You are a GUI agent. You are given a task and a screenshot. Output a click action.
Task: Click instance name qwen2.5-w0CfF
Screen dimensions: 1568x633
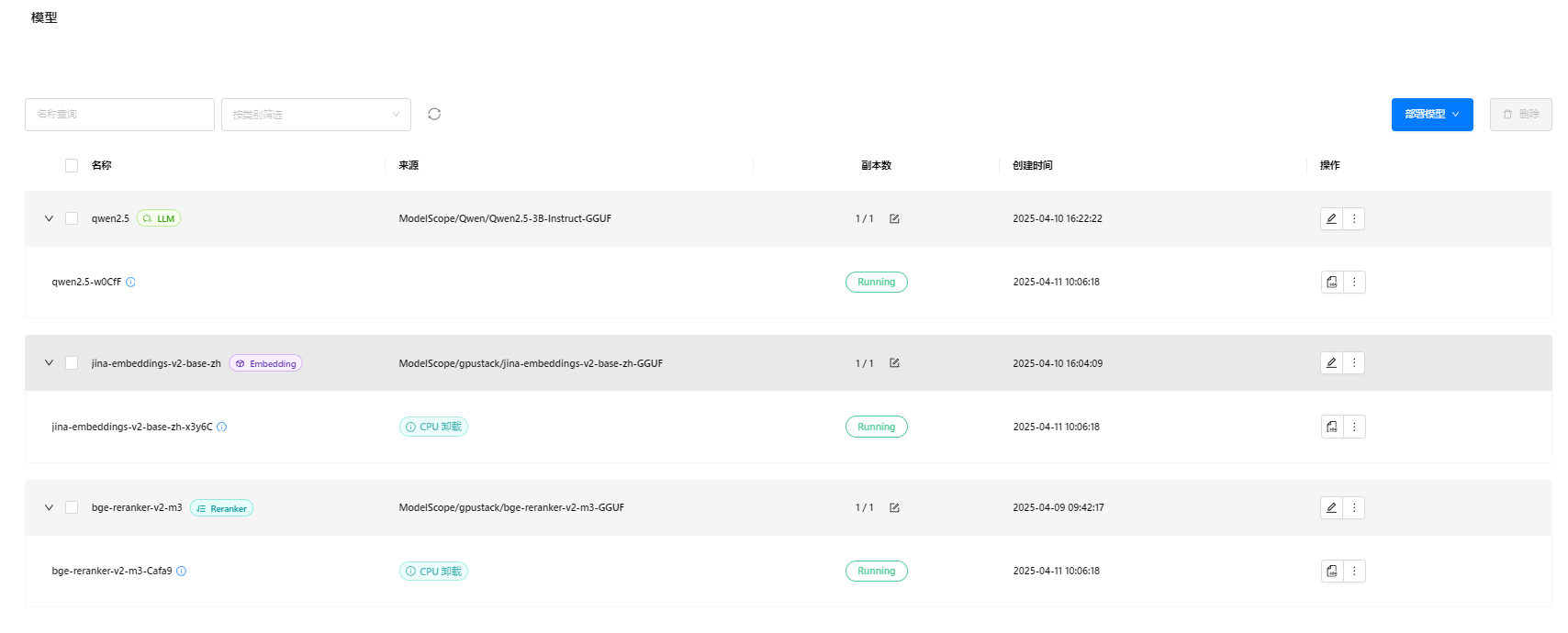[x=86, y=282]
